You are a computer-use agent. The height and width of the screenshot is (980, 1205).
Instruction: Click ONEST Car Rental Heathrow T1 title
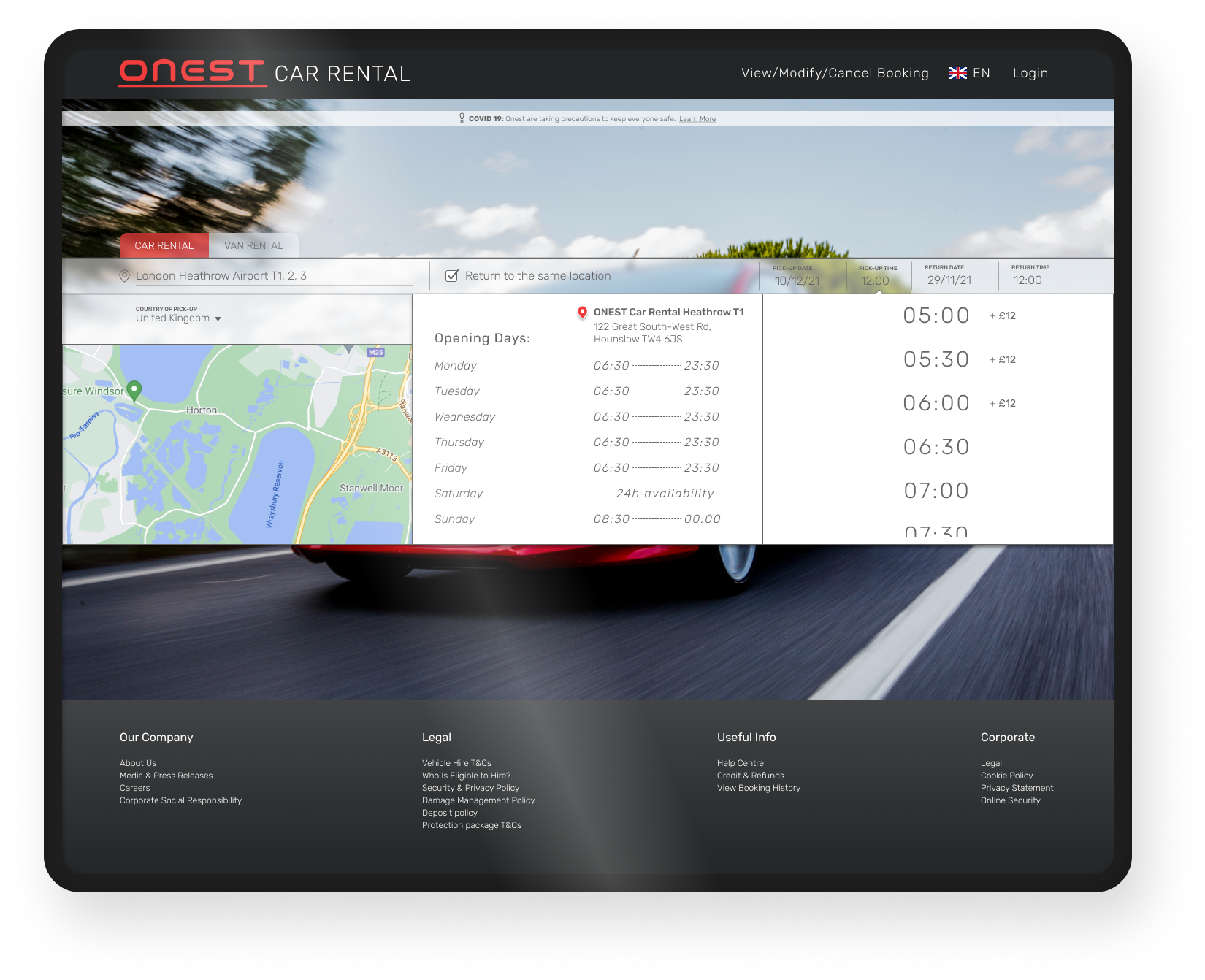[x=668, y=312]
